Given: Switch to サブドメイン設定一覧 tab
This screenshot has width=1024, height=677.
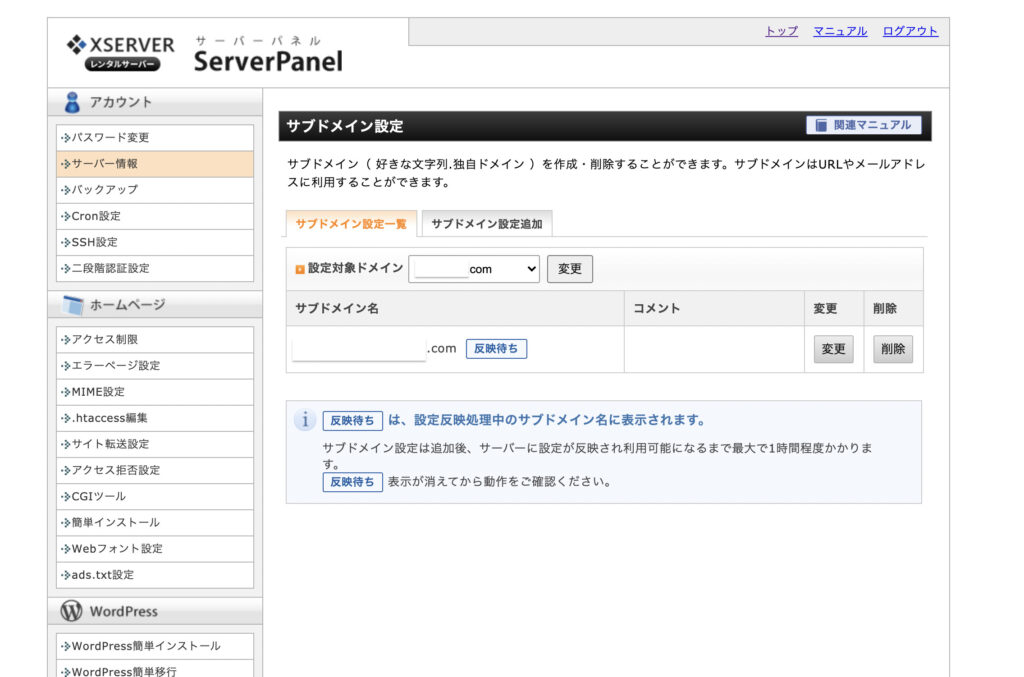Looking at the screenshot, I should click(x=351, y=224).
